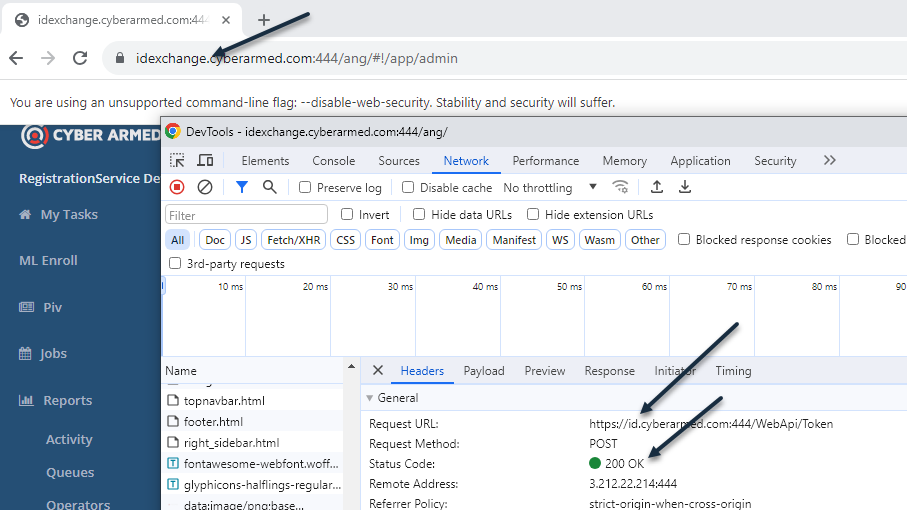The image size is (907, 510).
Task: Open ML Enroll in sidebar
Action: tap(49, 261)
